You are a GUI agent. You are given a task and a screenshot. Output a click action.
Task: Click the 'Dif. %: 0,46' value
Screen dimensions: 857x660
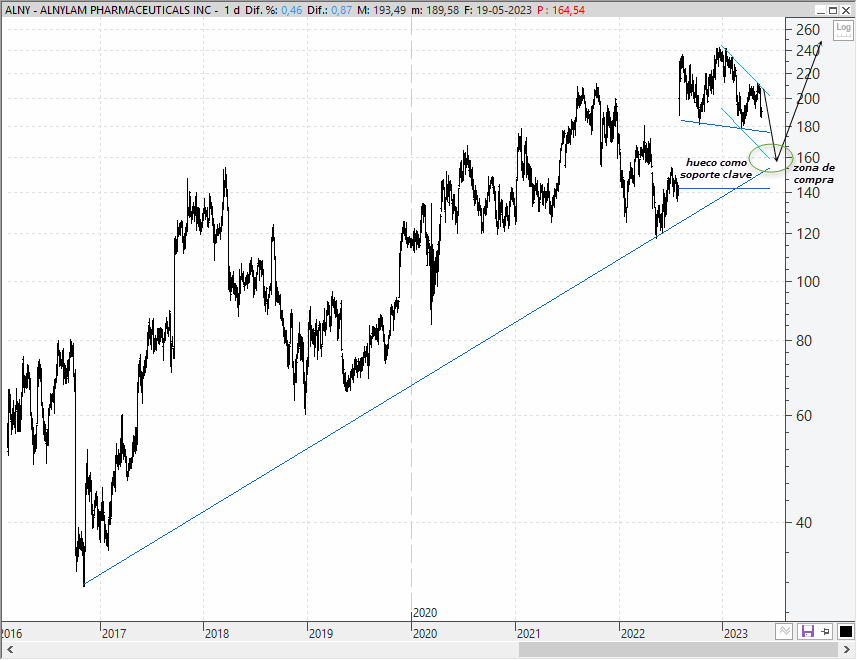point(273,10)
